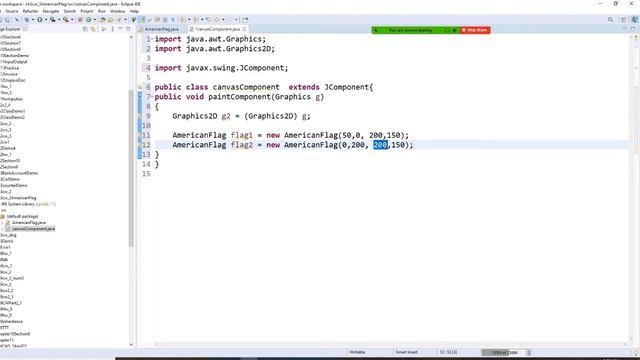Open the Window menu

pos(118,11)
